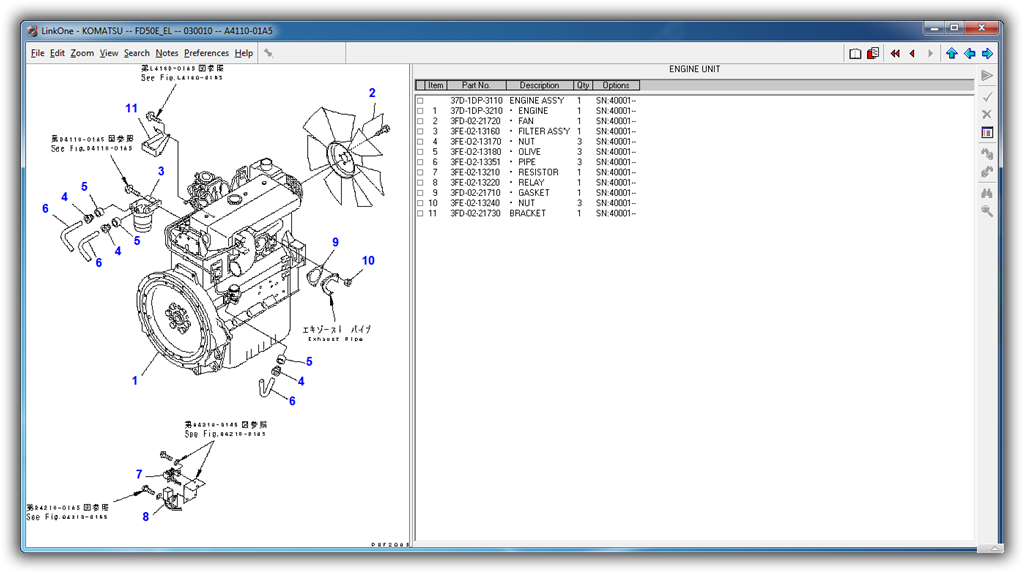Click the checkmark icon in side toolbar
The image size is (1024, 573).
tap(987, 97)
